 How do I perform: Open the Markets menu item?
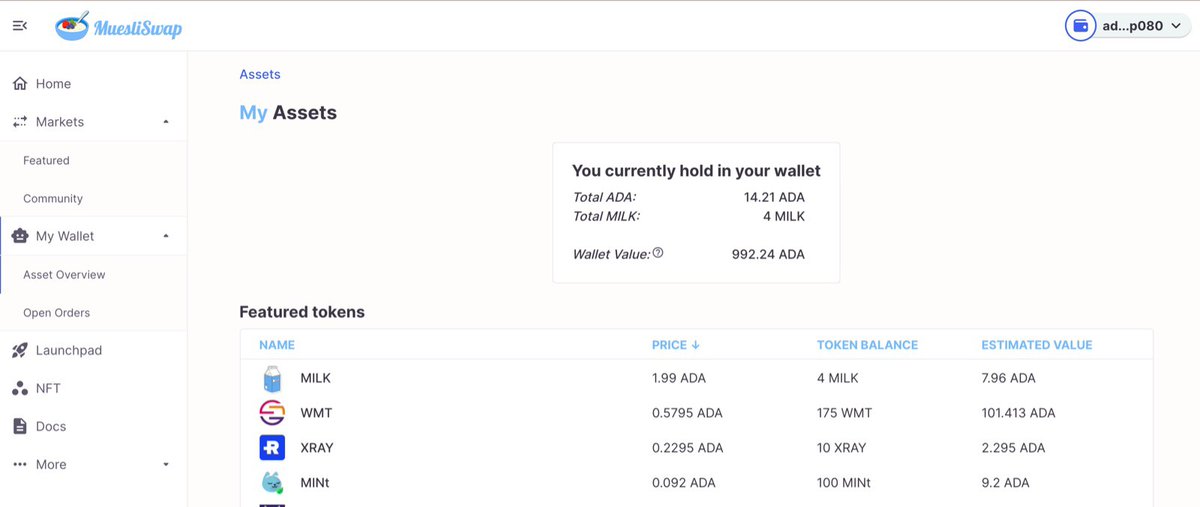coord(60,122)
